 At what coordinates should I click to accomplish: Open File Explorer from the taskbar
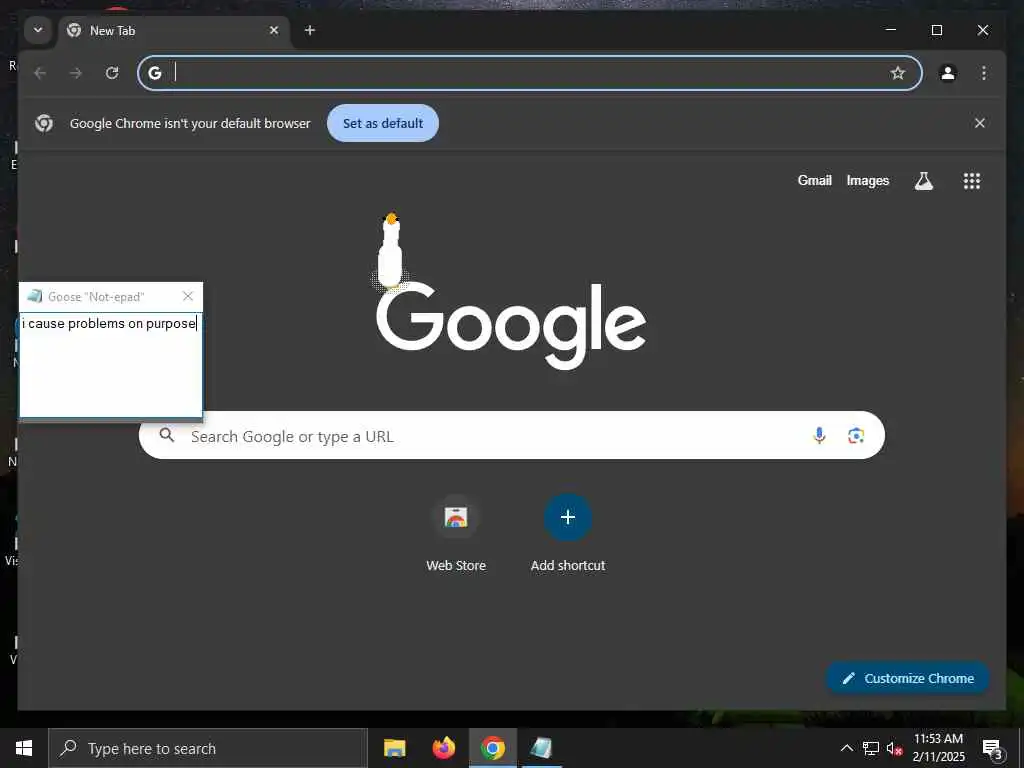[394, 748]
